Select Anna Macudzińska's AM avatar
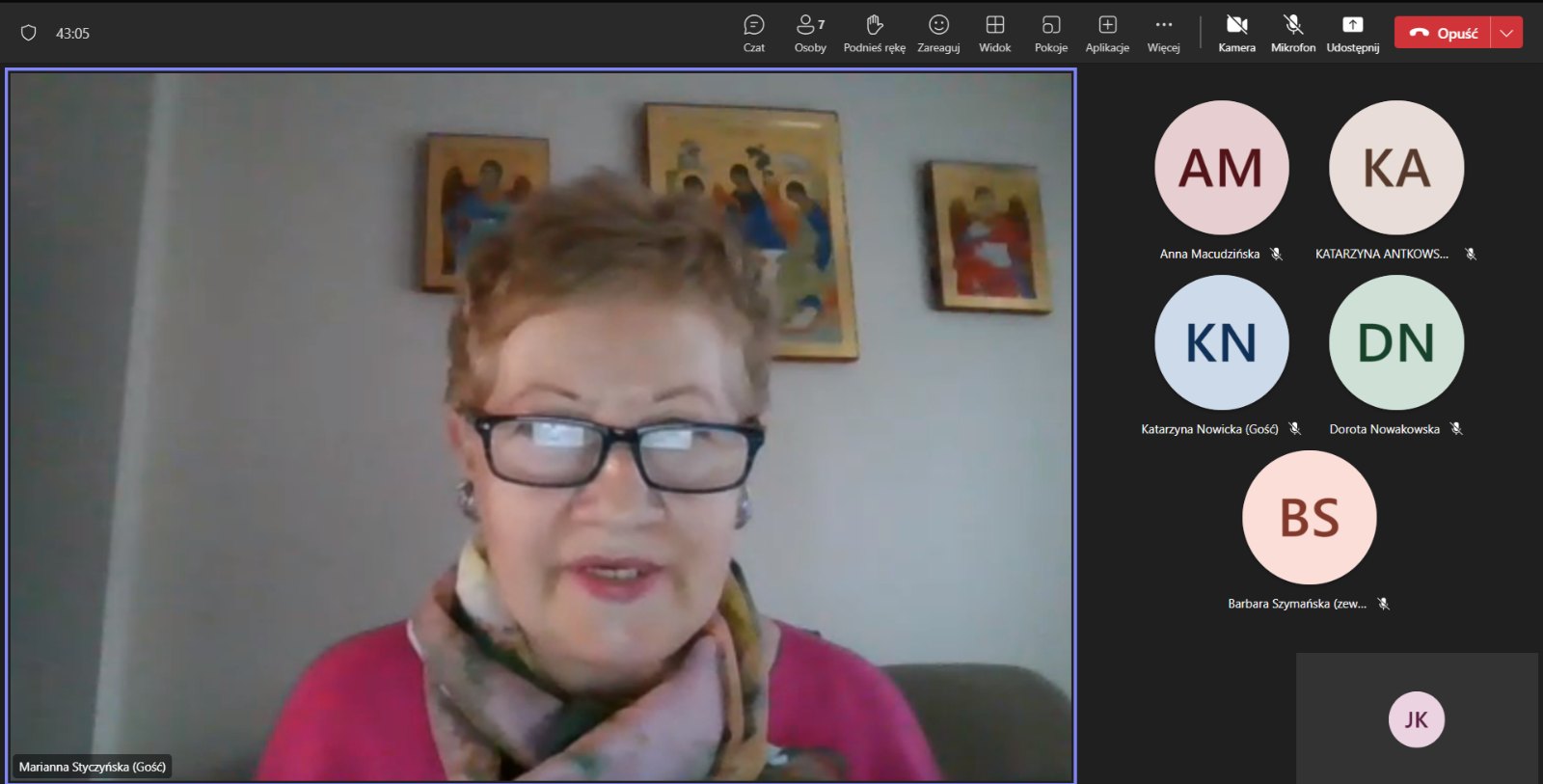 click(x=1221, y=168)
